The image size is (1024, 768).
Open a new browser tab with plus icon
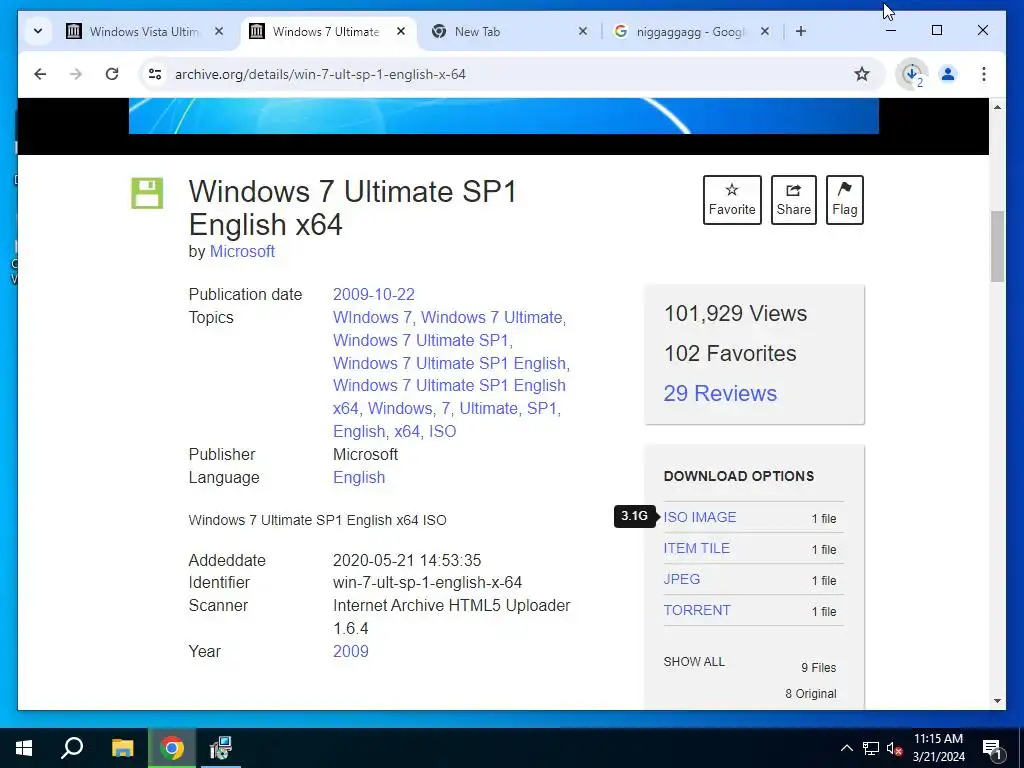point(801,31)
